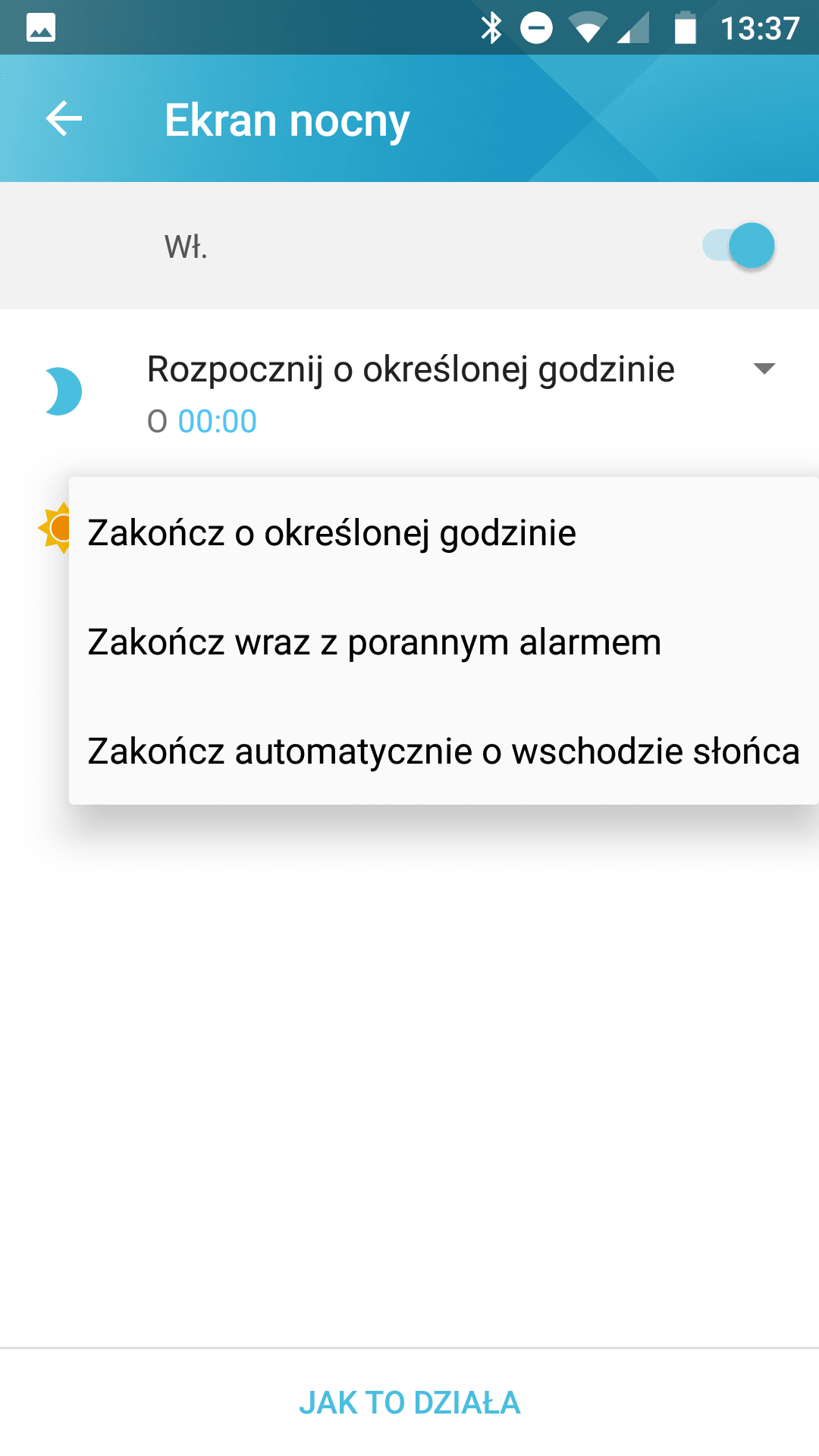Expand the start time dropdown arrow

point(764,369)
